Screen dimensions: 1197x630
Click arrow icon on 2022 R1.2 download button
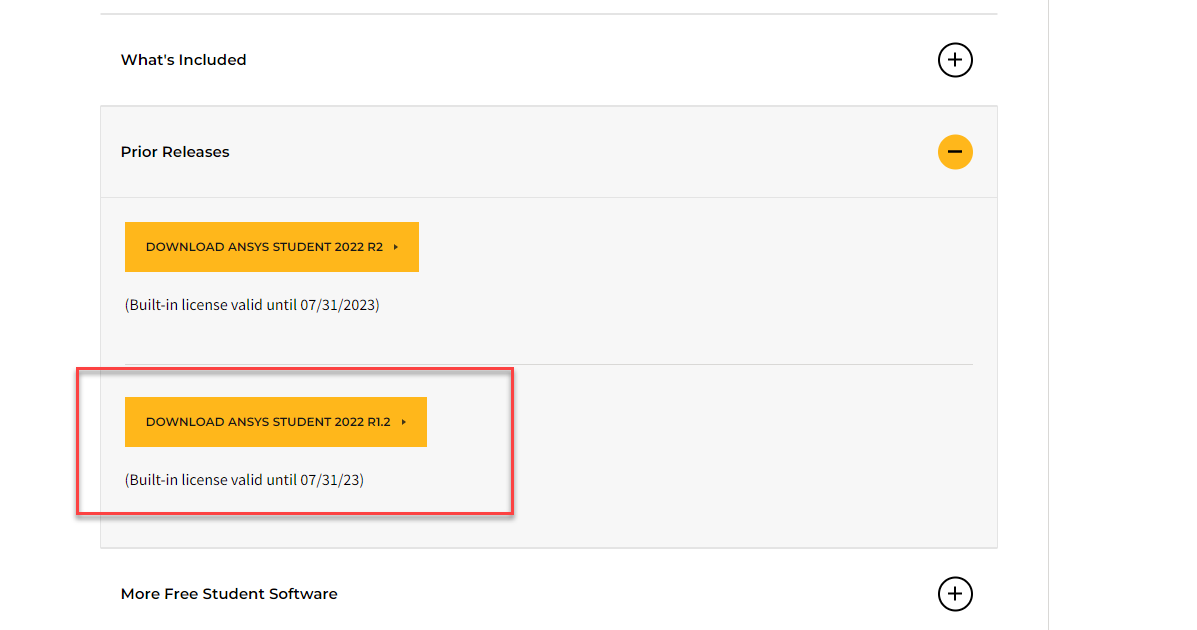[403, 422]
